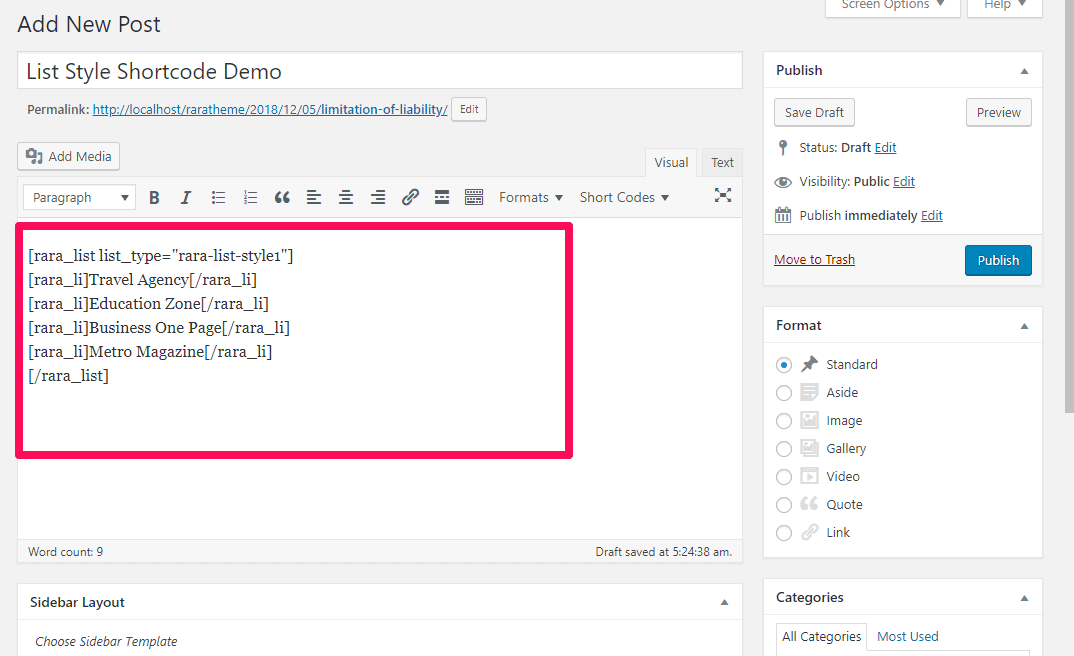The image size is (1074, 656).
Task: Click the visibility eye icon
Action: click(x=783, y=182)
